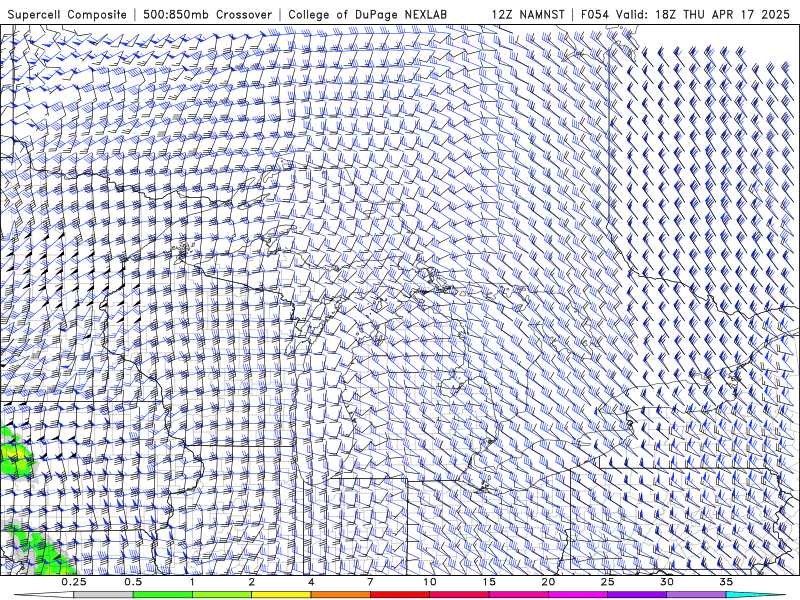Click the orange color scale segment
This screenshot has height=600, width=800.
340,595
